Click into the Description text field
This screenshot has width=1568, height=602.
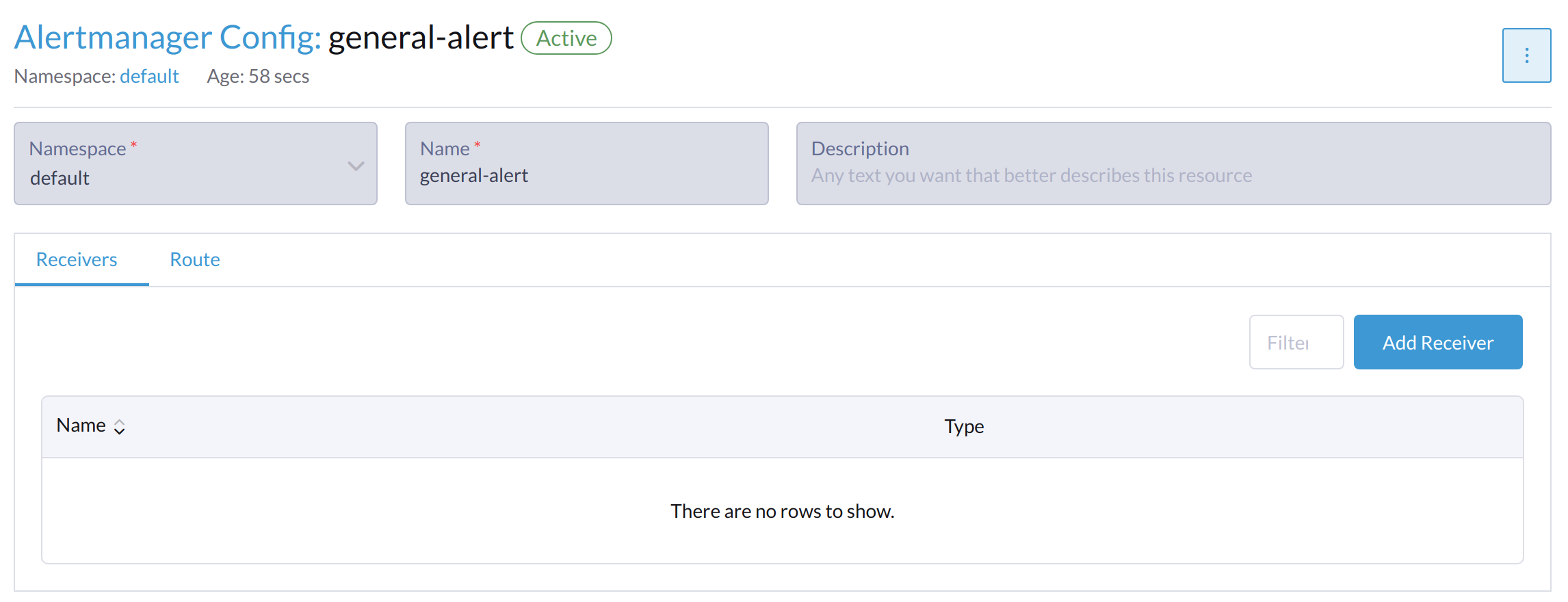(1173, 176)
